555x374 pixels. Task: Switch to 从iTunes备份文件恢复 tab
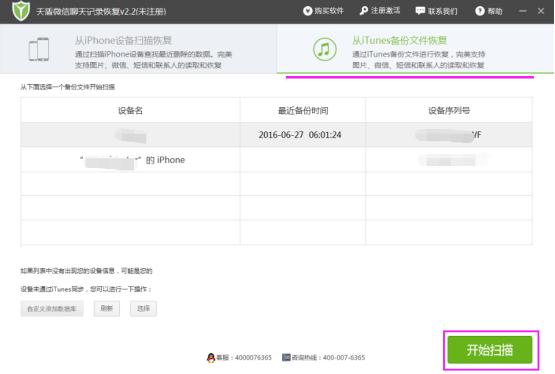click(416, 49)
